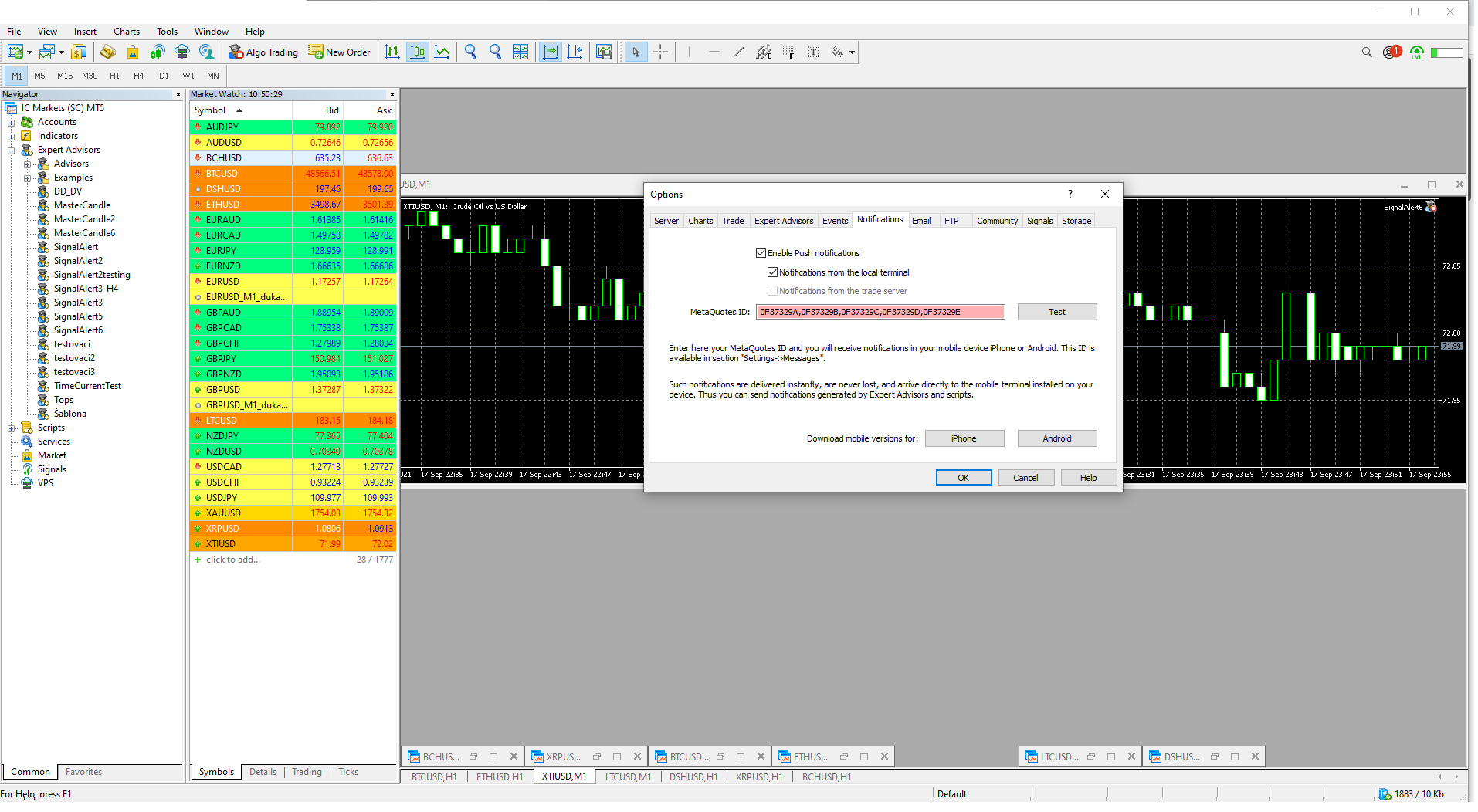Open the new chart dropdown arrow

(29, 52)
